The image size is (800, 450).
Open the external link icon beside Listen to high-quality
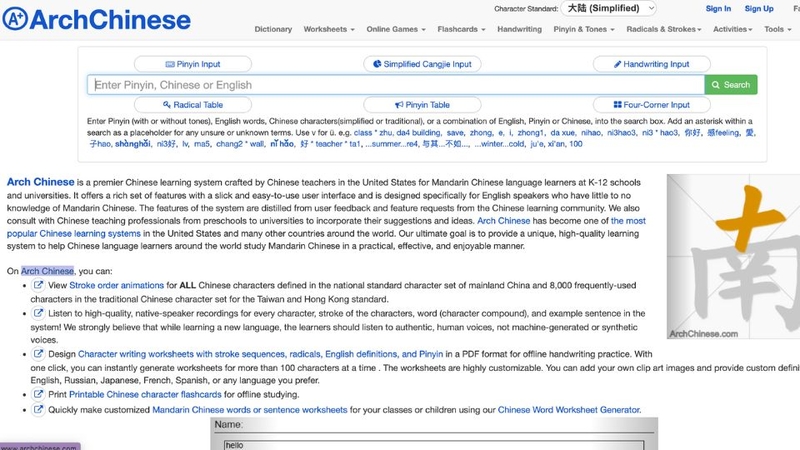(x=38, y=313)
